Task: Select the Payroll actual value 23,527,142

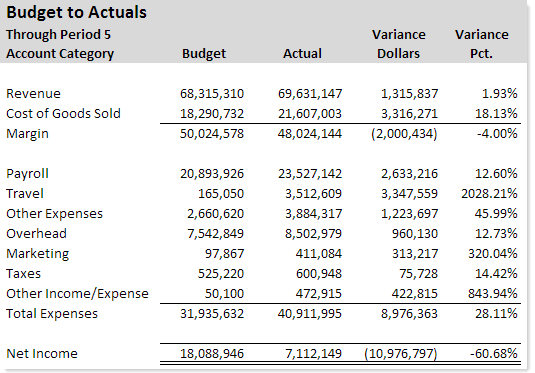Action: click(x=310, y=173)
